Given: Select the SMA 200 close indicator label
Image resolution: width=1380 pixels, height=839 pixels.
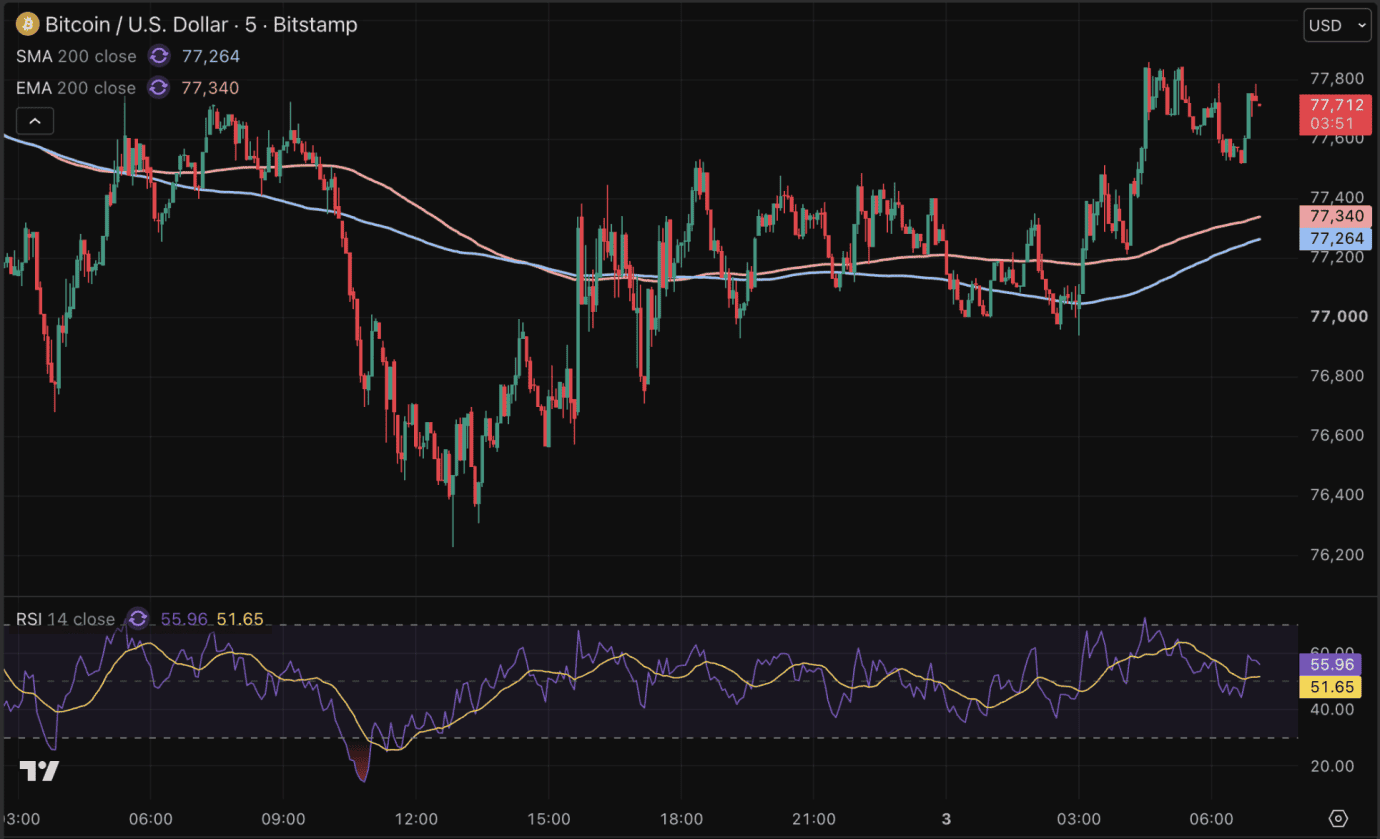Looking at the screenshot, I should (x=76, y=56).
